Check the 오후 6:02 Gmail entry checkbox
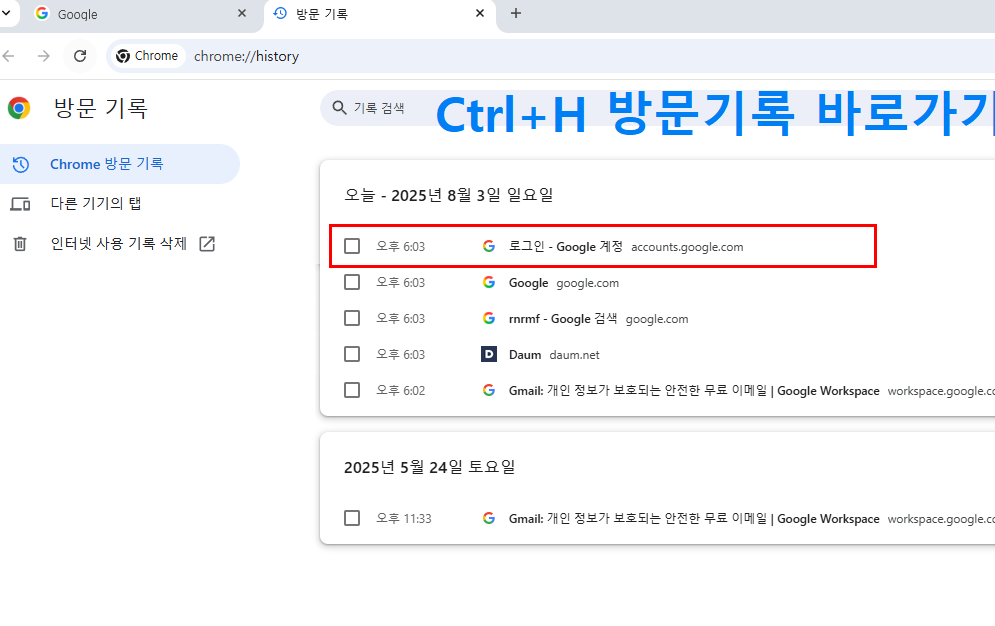This screenshot has height=626, width=995. coord(352,390)
